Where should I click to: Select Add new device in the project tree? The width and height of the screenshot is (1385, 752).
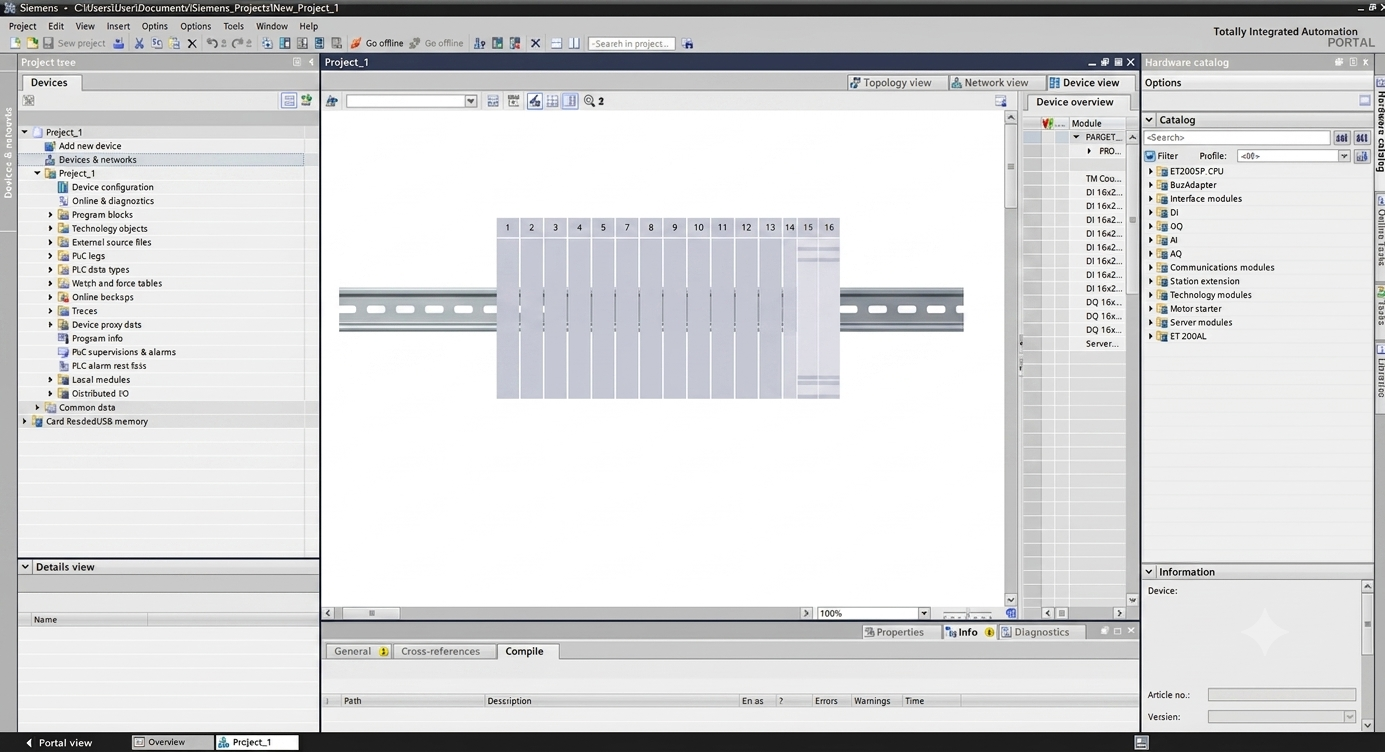[90, 146]
